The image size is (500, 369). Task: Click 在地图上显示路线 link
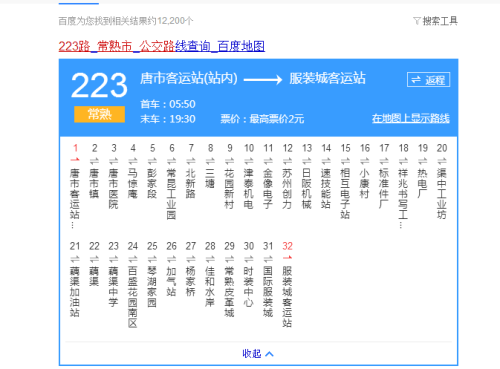coord(411,118)
